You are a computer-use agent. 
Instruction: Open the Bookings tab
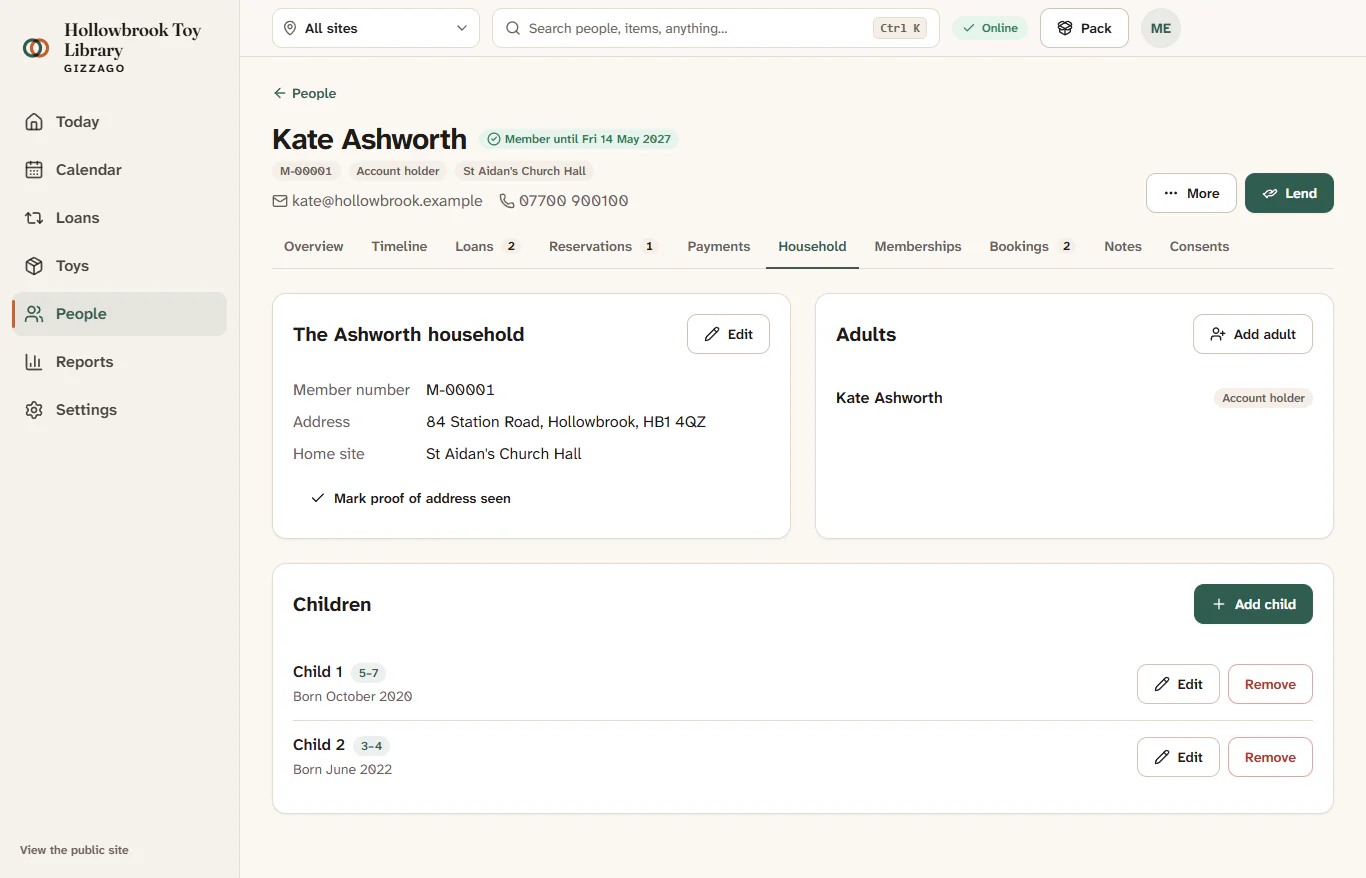(1032, 246)
